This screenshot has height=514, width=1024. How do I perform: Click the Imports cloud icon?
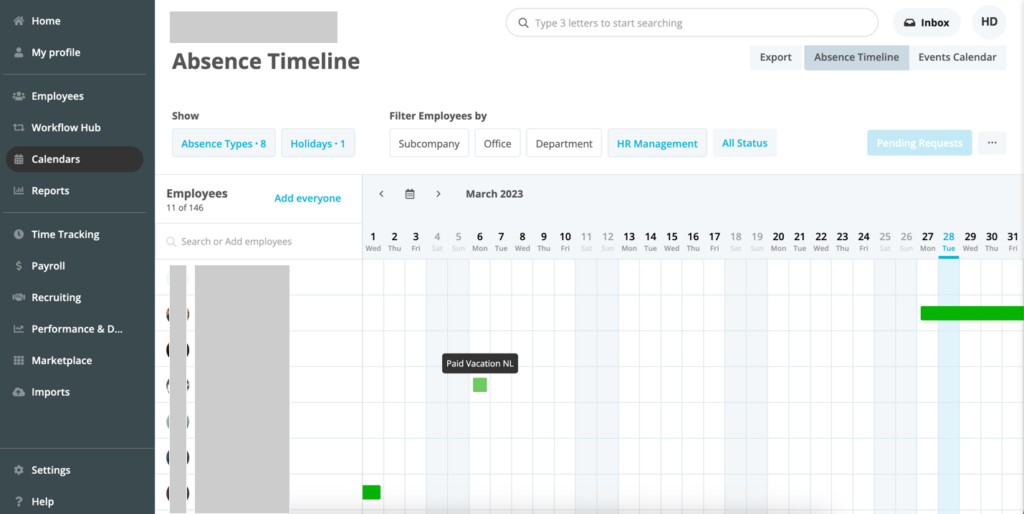pyautogui.click(x=19, y=392)
